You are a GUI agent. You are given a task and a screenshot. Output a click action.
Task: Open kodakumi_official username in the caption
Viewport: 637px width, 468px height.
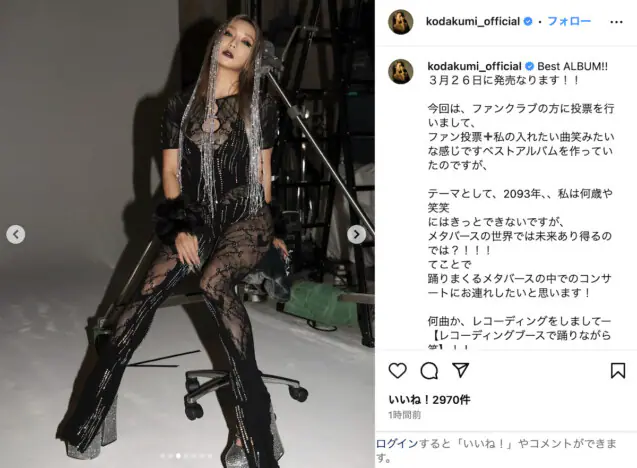(474, 66)
